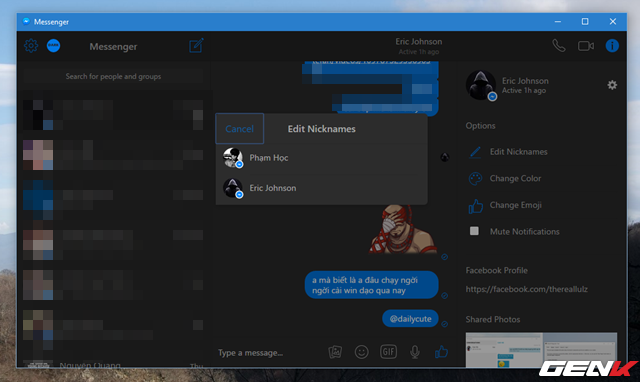Click Eric Johnson name in chat header
This screenshot has height=382, width=640.
(x=418, y=42)
